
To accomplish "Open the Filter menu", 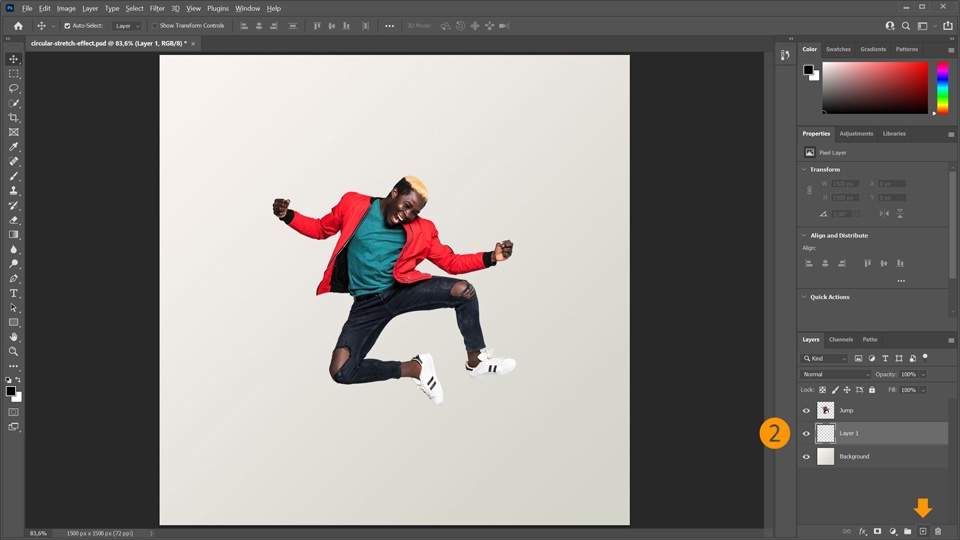I will point(157,8).
